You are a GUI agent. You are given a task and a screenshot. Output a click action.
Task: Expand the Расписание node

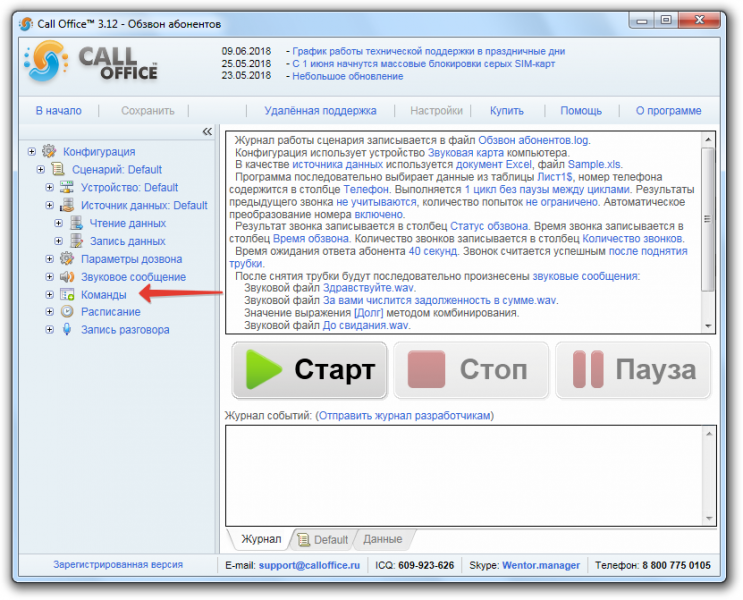tap(49, 312)
